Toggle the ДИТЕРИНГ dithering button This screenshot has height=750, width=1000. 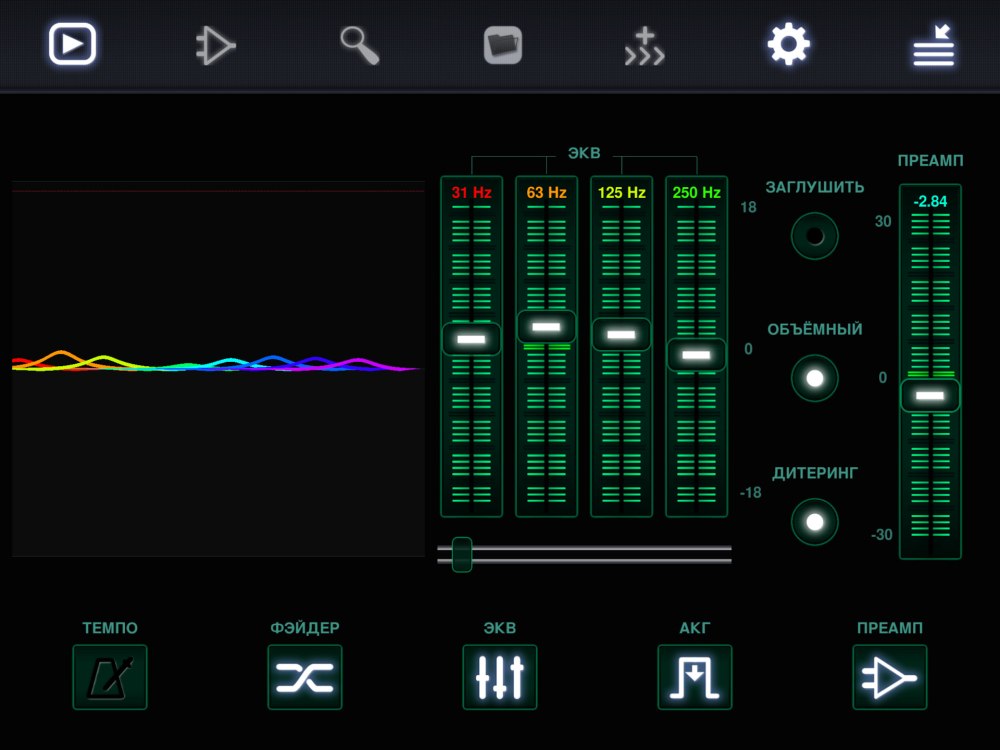coord(814,522)
